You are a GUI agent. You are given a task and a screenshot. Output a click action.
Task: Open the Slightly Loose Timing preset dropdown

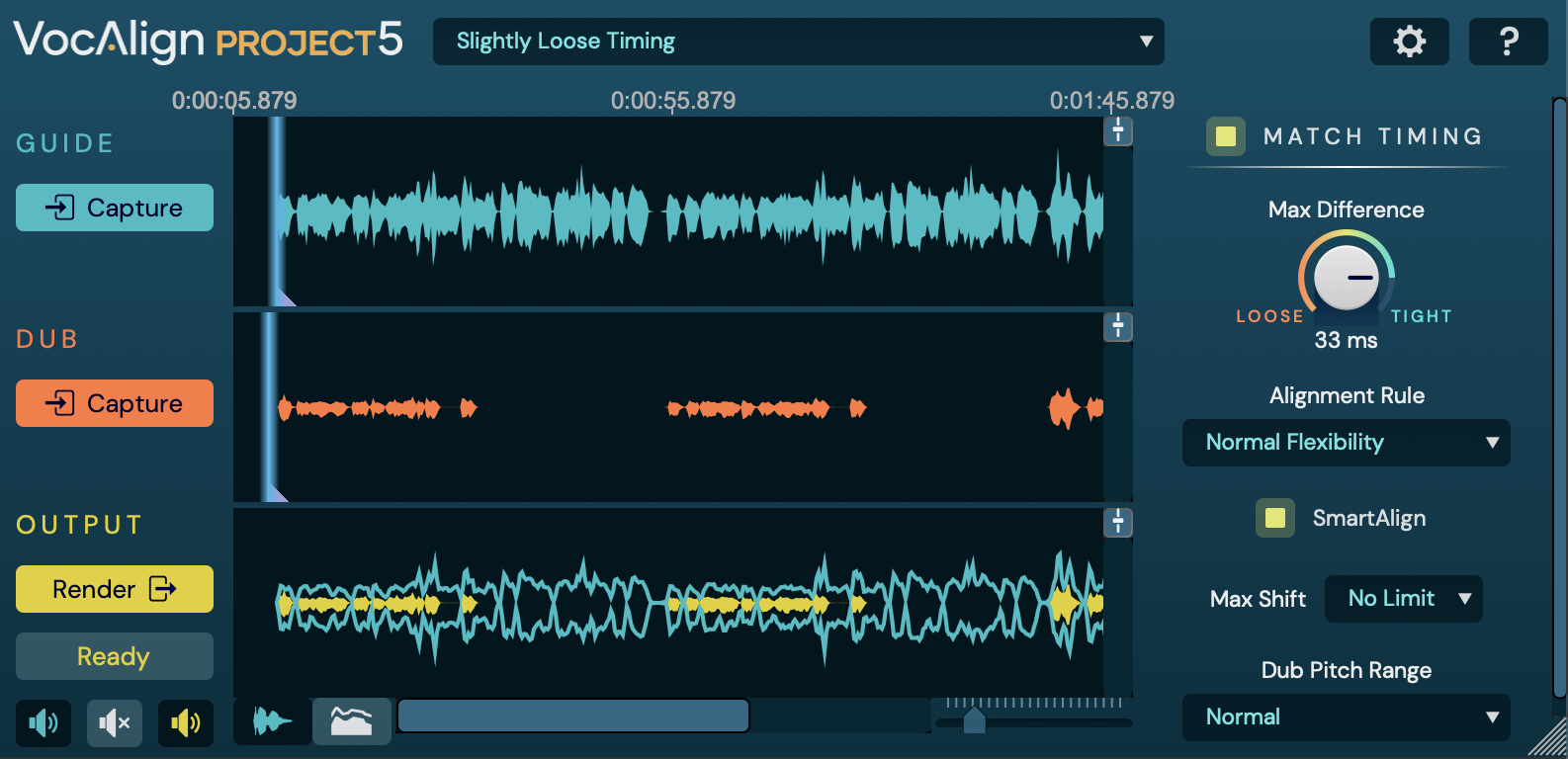[x=798, y=42]
